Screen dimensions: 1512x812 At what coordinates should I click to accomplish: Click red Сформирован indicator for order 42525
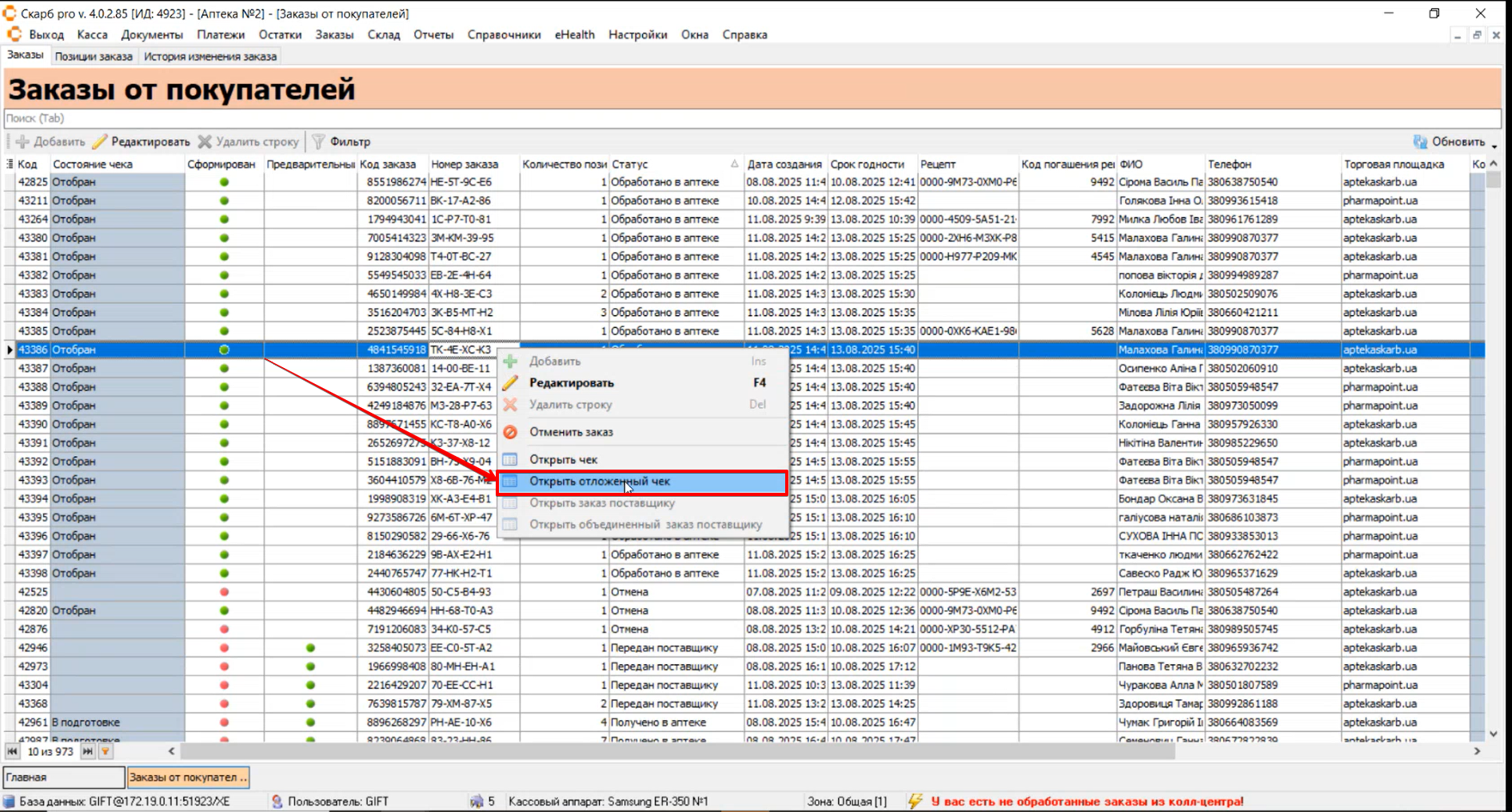[x=224, y=592]
